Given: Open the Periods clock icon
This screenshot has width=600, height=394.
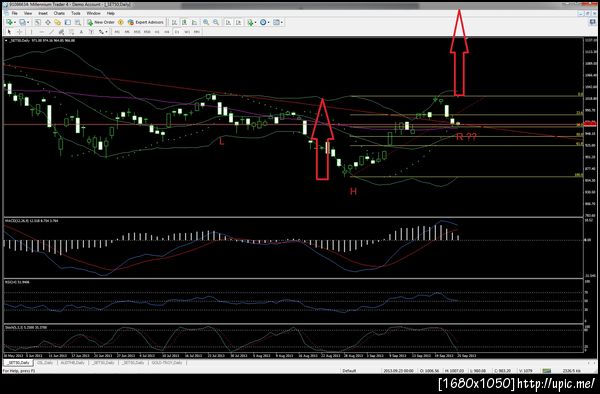Looking at the screenshot, I should 263,22.
